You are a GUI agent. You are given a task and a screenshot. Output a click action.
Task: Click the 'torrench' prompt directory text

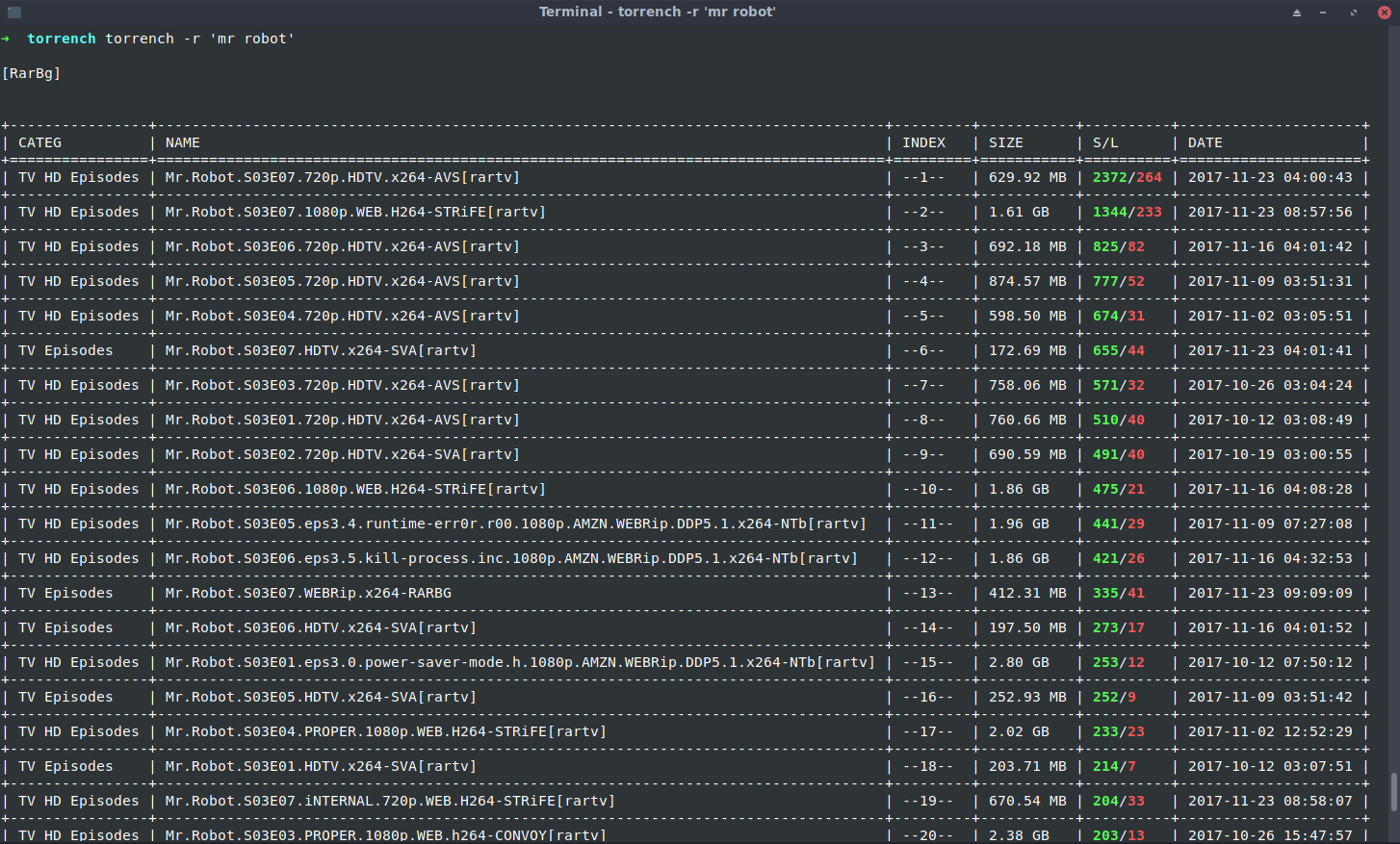62,38
